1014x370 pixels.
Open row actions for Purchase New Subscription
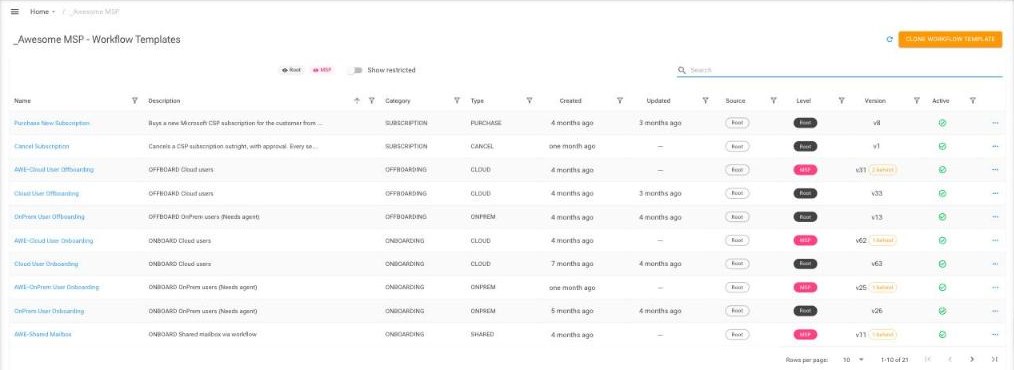[995, 123]
